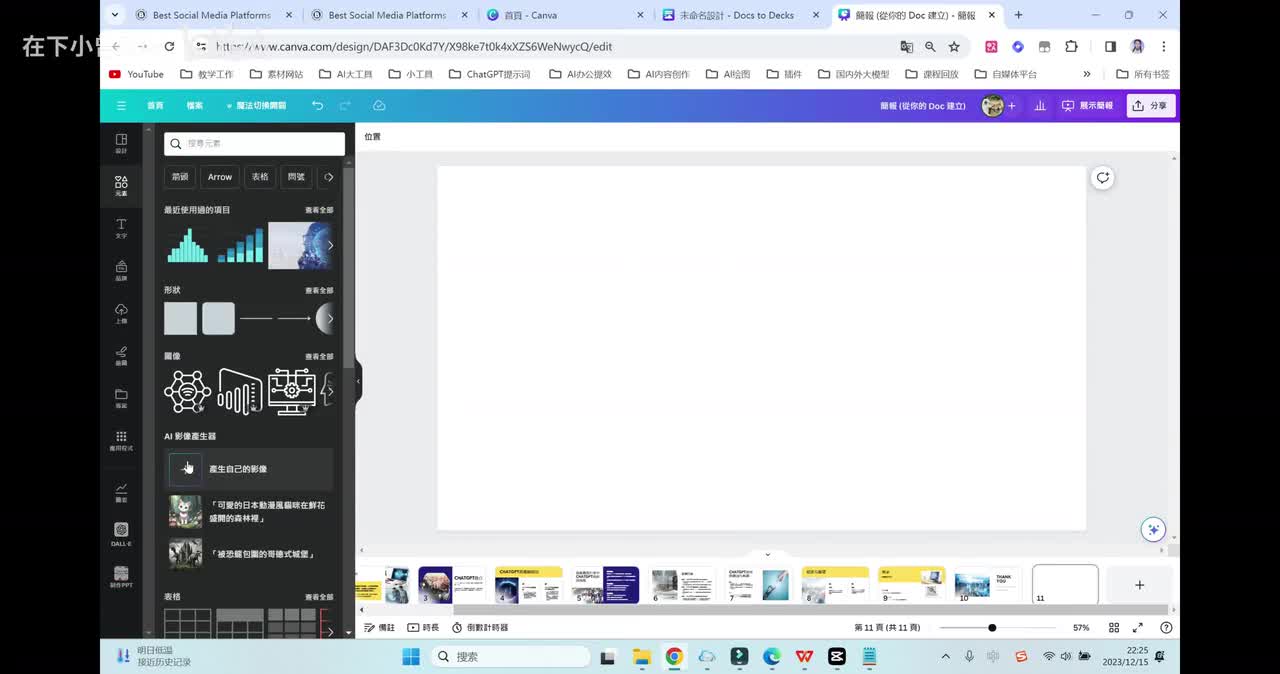Open the Uploads (上傳) sidebar panel
This screenshot has height=674, width=1280.
pos(121,313)
